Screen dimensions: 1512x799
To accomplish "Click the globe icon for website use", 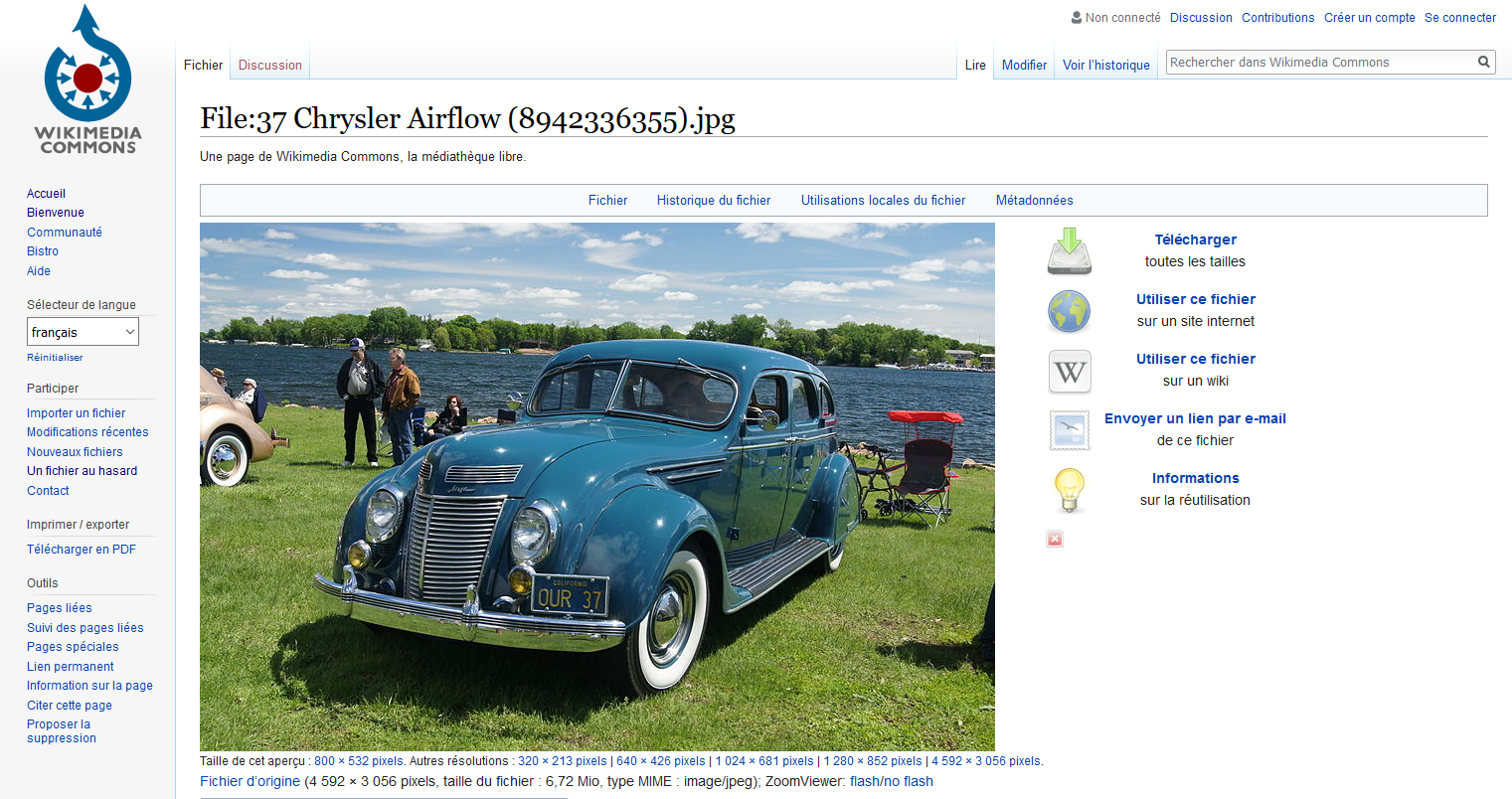I will [1069, 311].
